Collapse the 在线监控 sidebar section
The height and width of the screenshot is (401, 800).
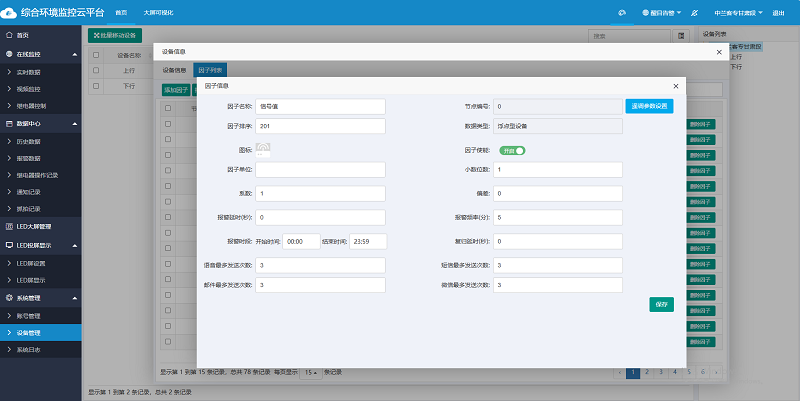pyautogui.click(x=74, y=52)
